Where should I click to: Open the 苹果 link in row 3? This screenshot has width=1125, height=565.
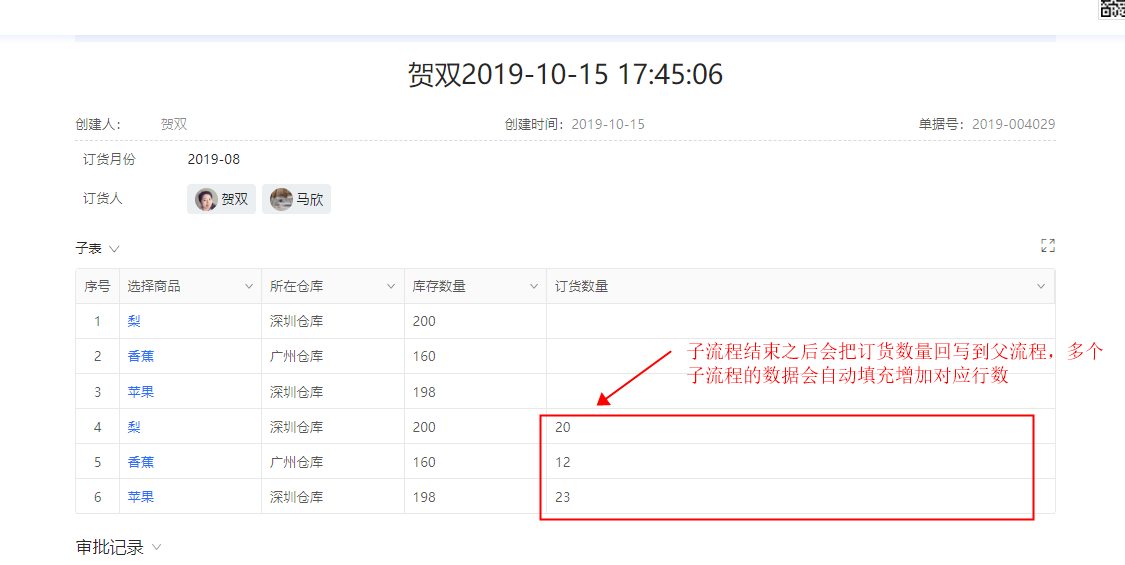[x=141, y=392]
